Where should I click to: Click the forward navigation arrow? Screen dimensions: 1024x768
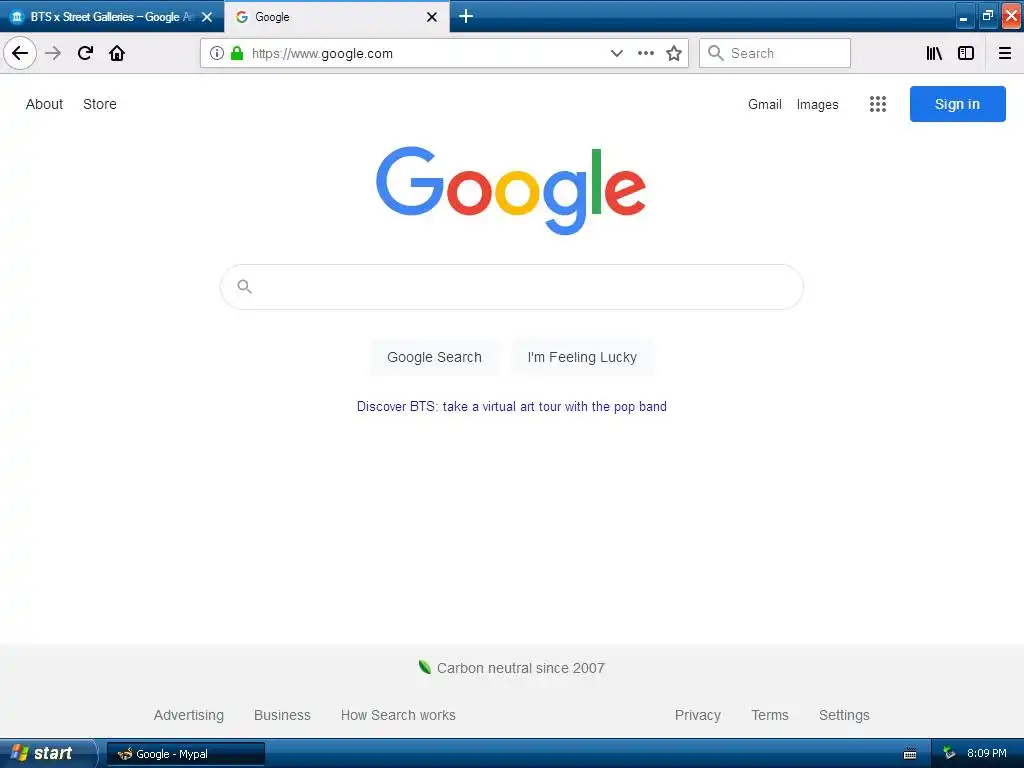53,53
